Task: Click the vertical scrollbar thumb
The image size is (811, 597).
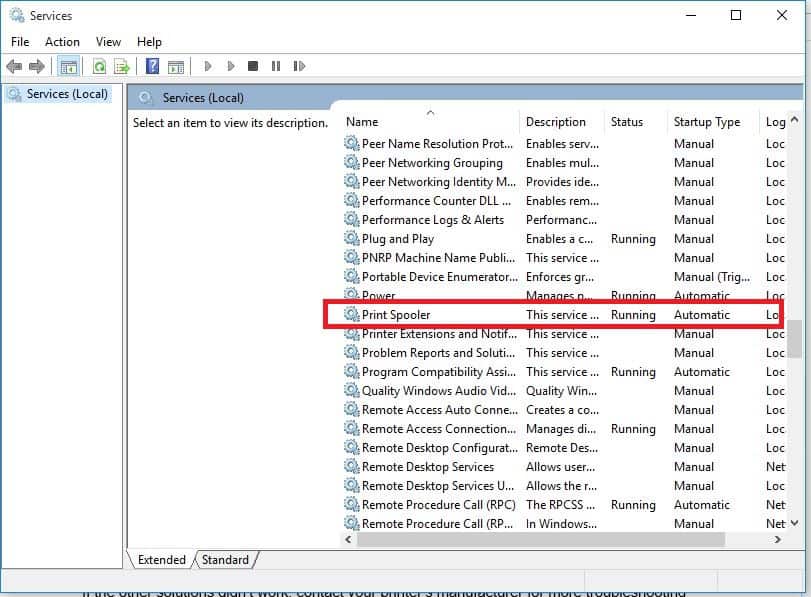Action: pyautogui.click(x=795, y=339)
